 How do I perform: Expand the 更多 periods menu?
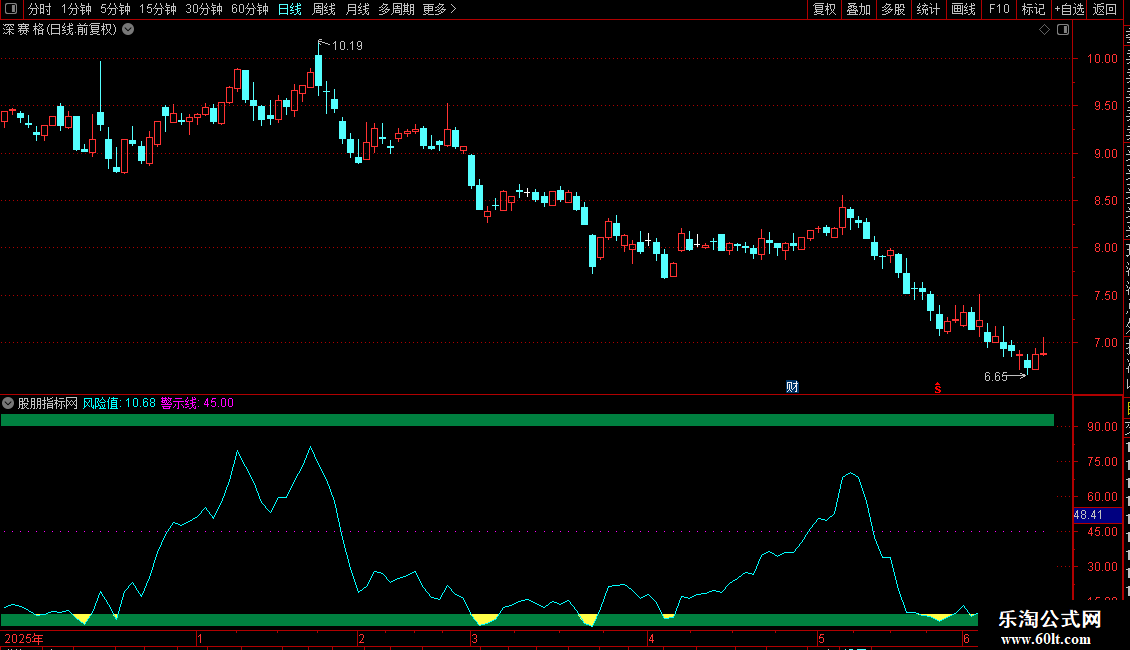coord(440,9)
